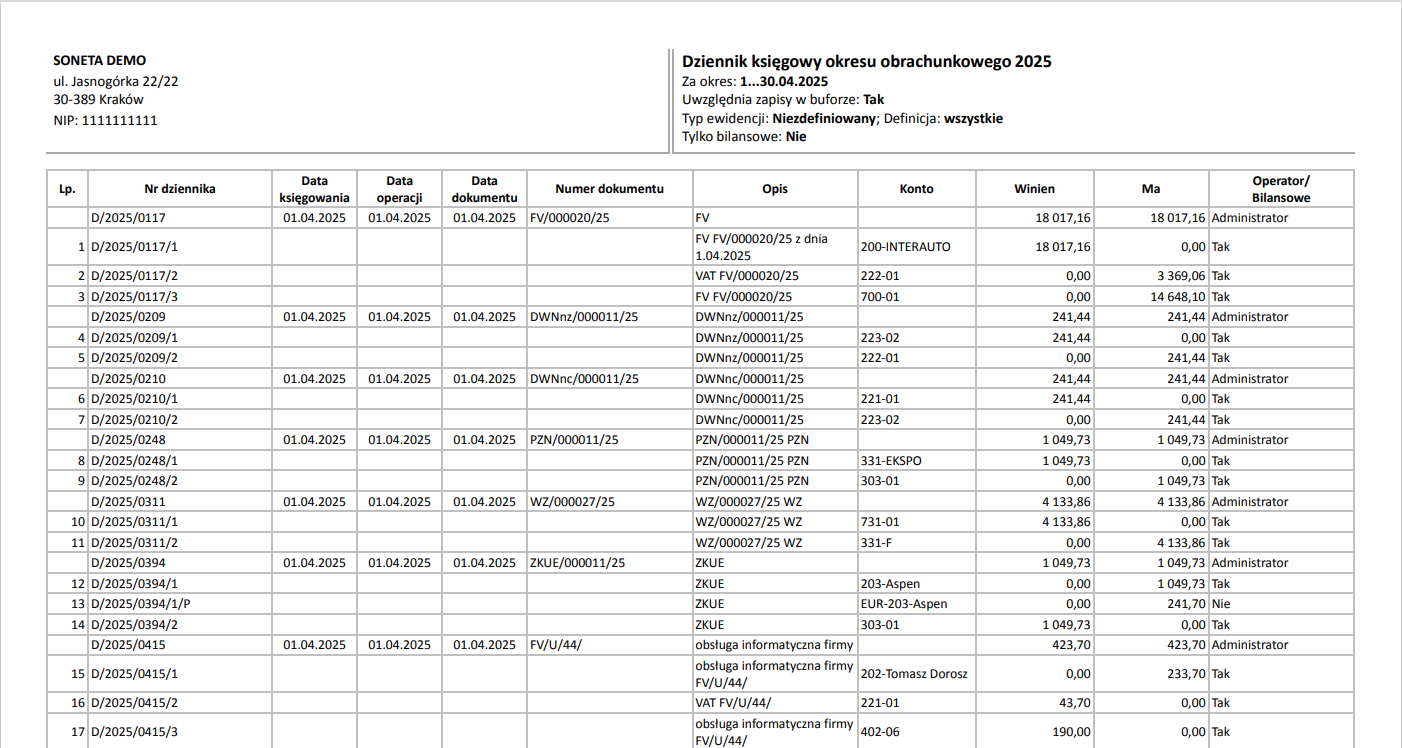Select the EUR-203-Aspen account cell
1402x748 pixels.
point(903,604)
